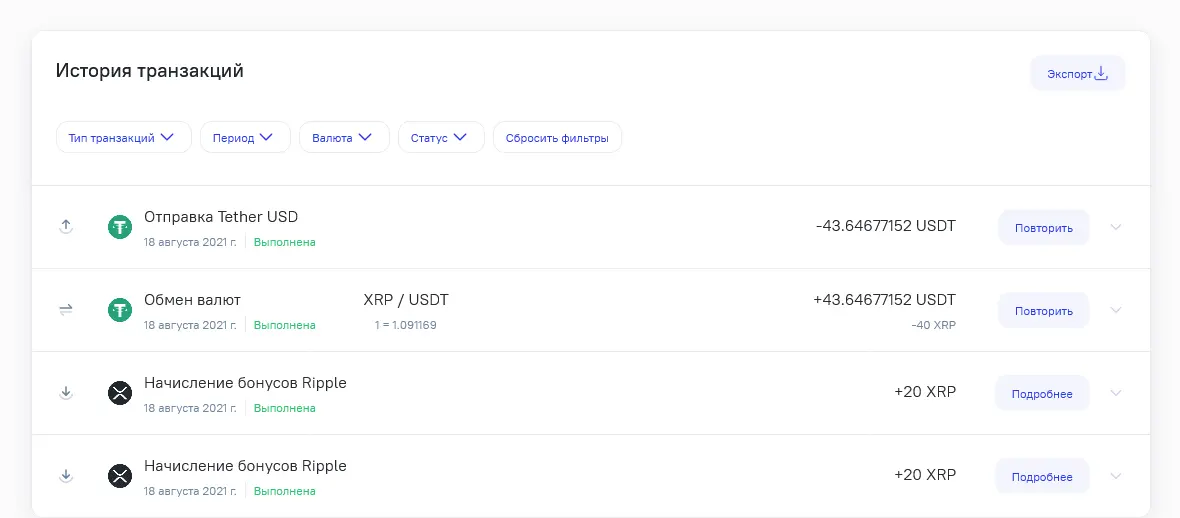Image resolution: width=1180 pixels, height=518 pixels.
Task: Click the Tether logo in the Отправка Tether USD row
Action: [x=120, y=227]
